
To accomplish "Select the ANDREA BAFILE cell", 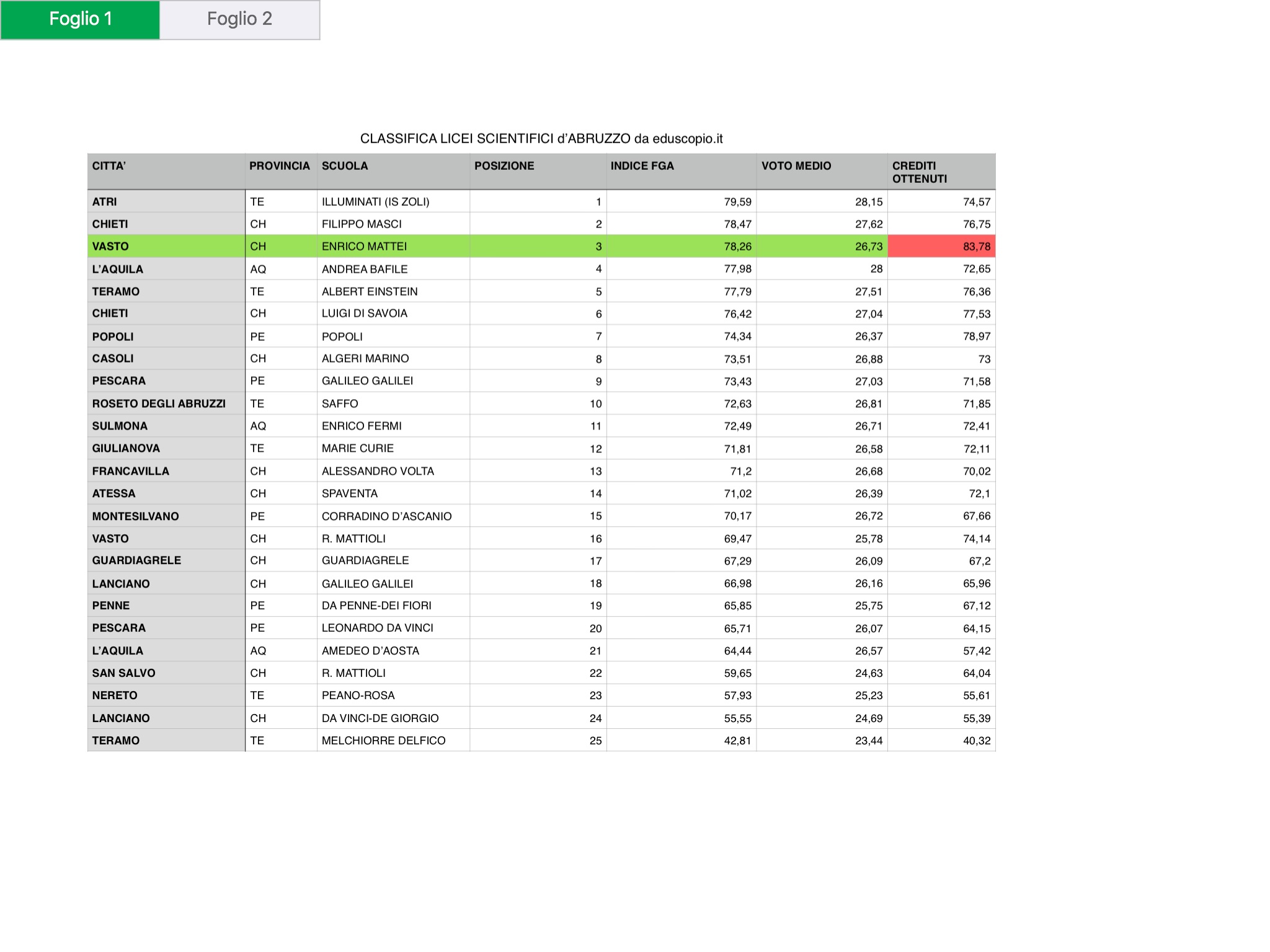I will tap(393, 269).
